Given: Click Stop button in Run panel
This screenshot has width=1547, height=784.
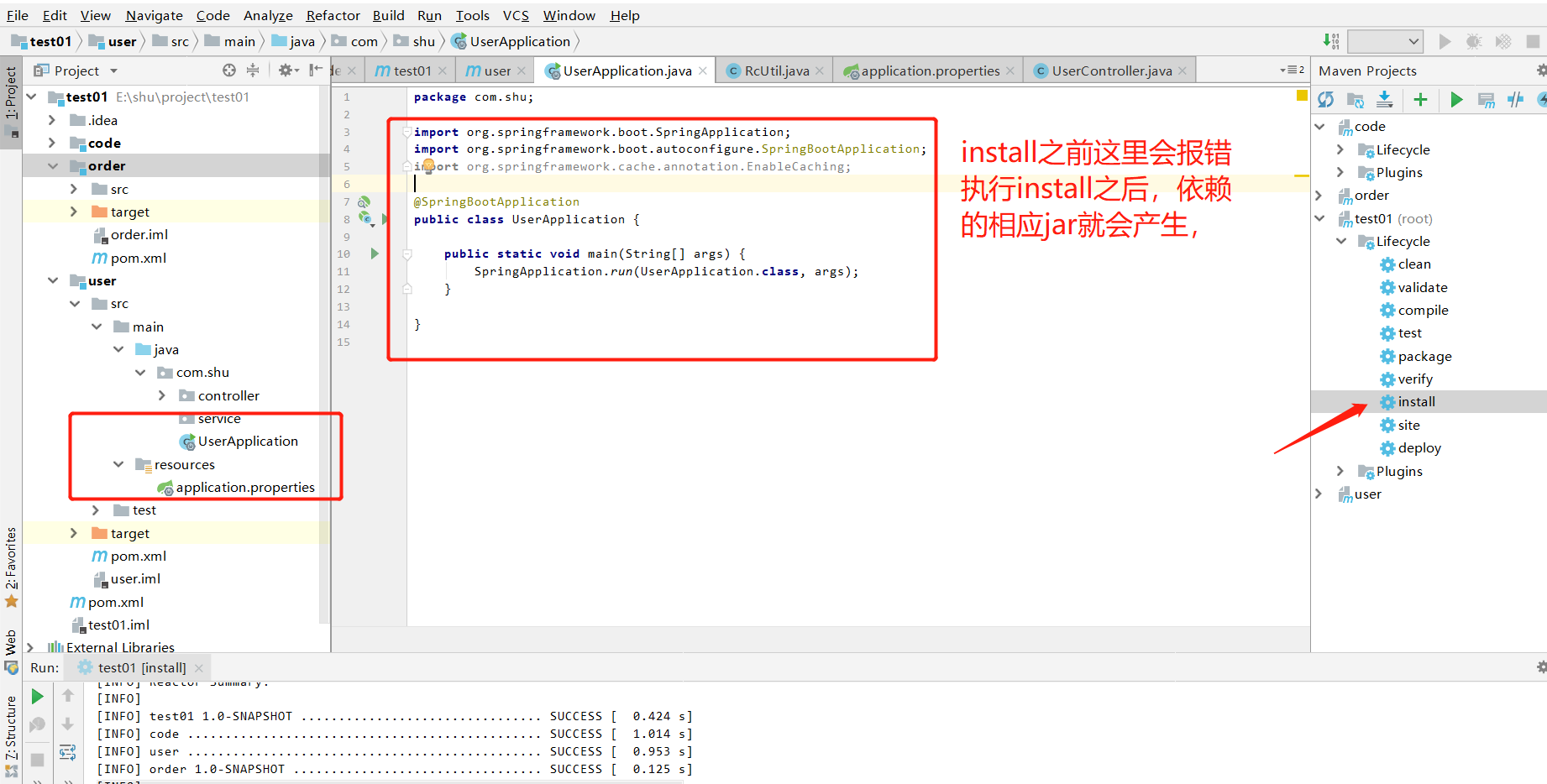Looking at the screenshot, I should click(37, 760).
